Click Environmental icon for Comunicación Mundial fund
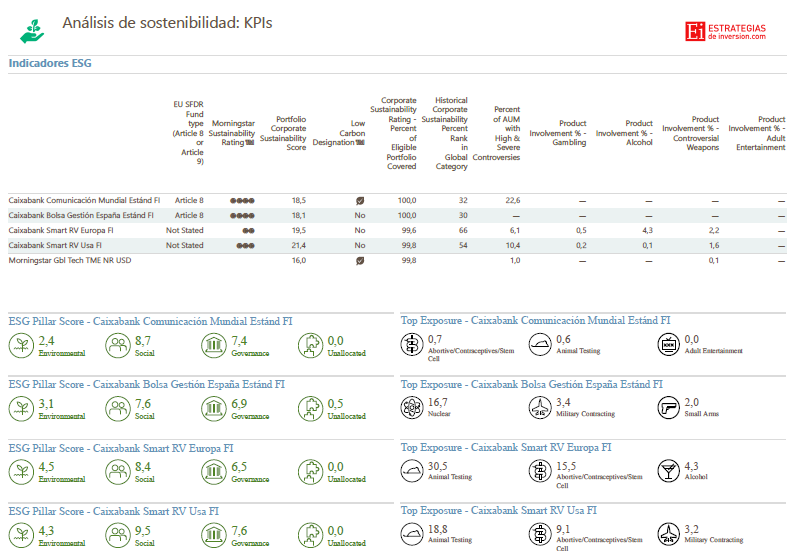 coord(21,345)
